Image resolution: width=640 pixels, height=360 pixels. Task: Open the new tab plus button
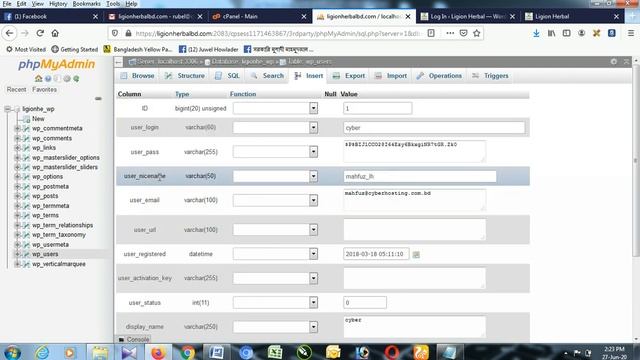click(632, 16)
